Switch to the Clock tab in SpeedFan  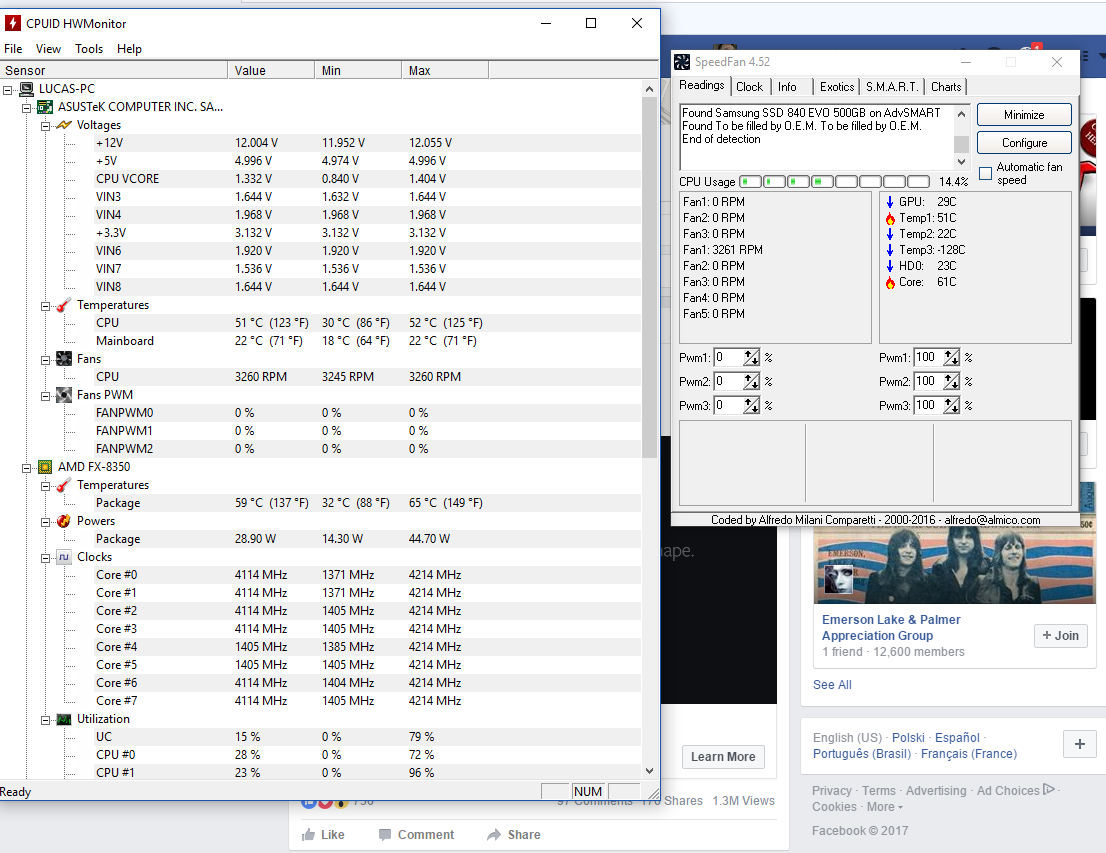[749, 87]
